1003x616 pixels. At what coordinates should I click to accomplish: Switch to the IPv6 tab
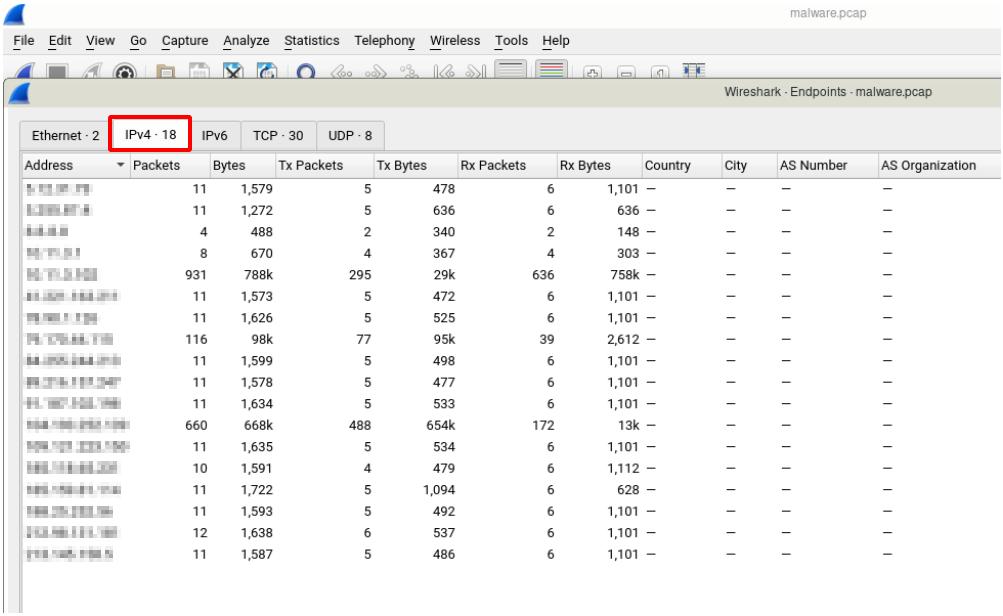coord(214,136)
